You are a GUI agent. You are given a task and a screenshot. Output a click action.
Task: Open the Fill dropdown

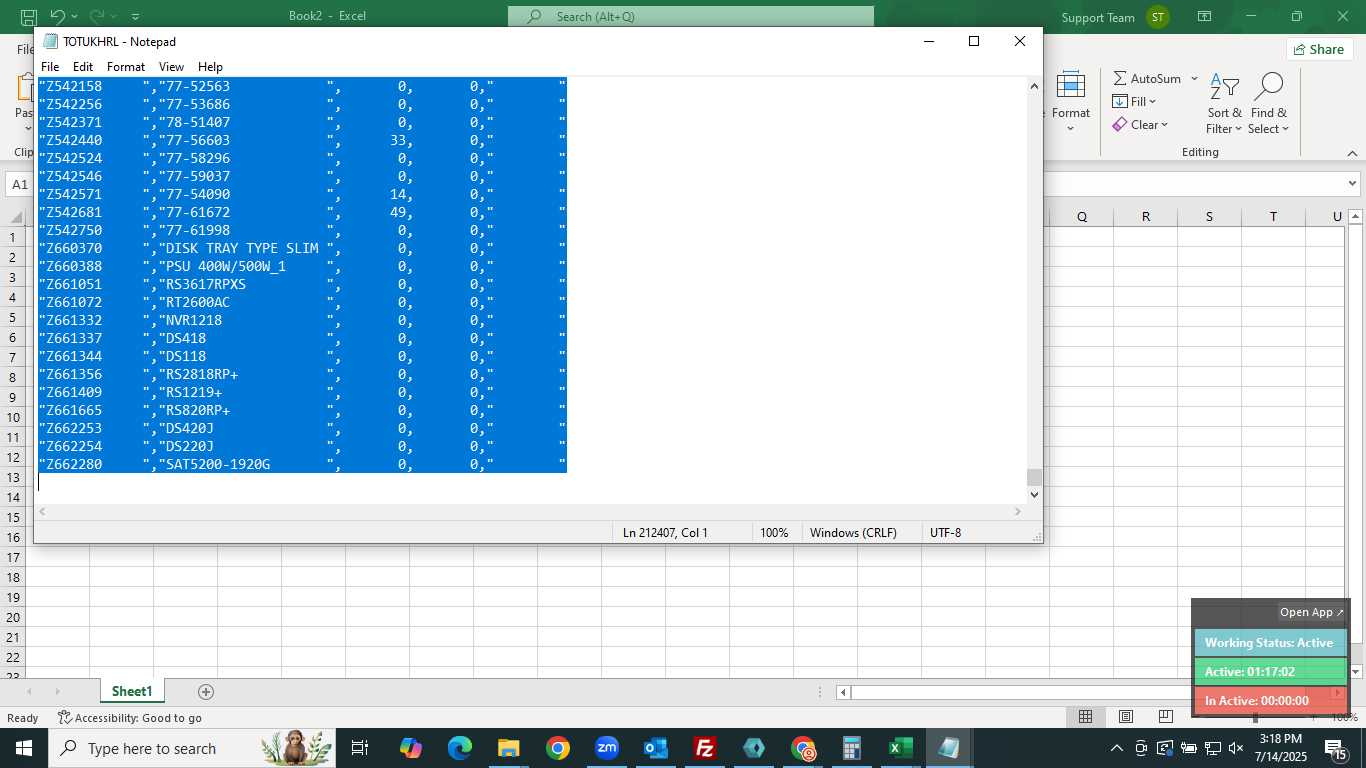pos(1134,101)
